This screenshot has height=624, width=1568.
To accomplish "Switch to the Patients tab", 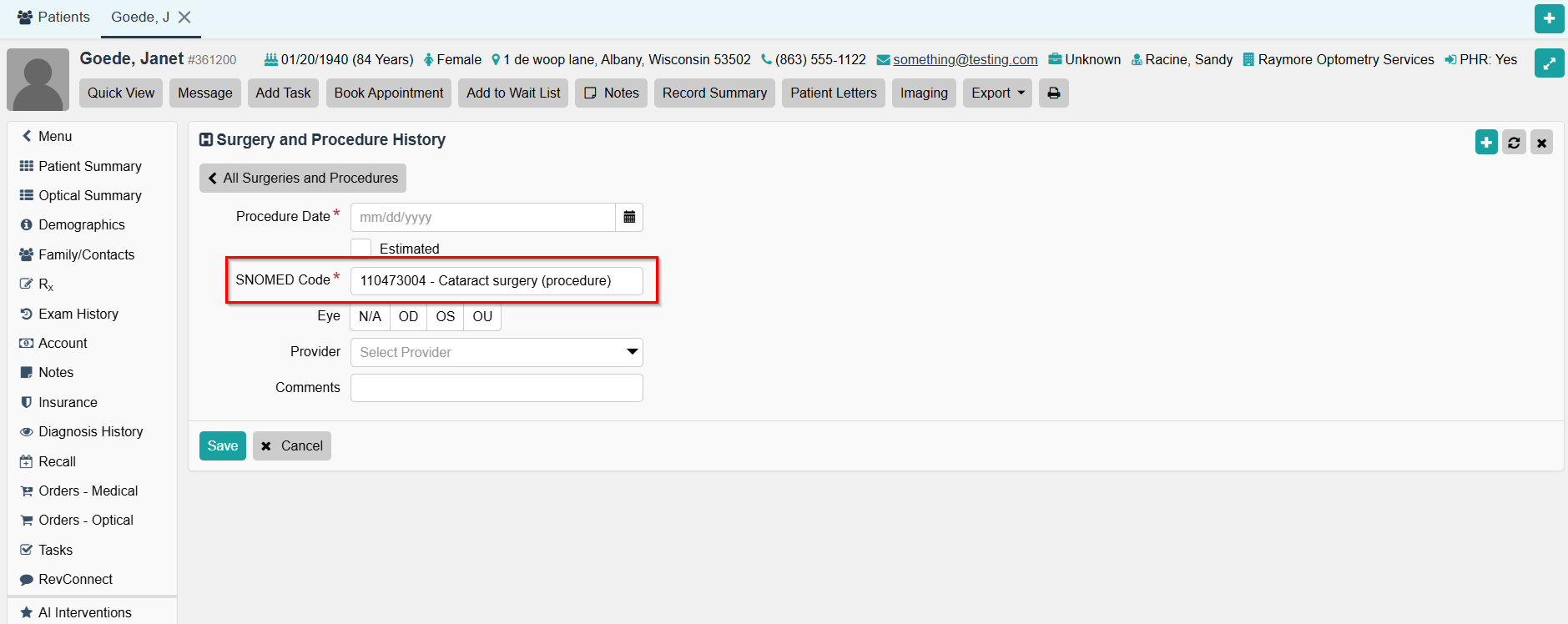I will tap(53, 18).
